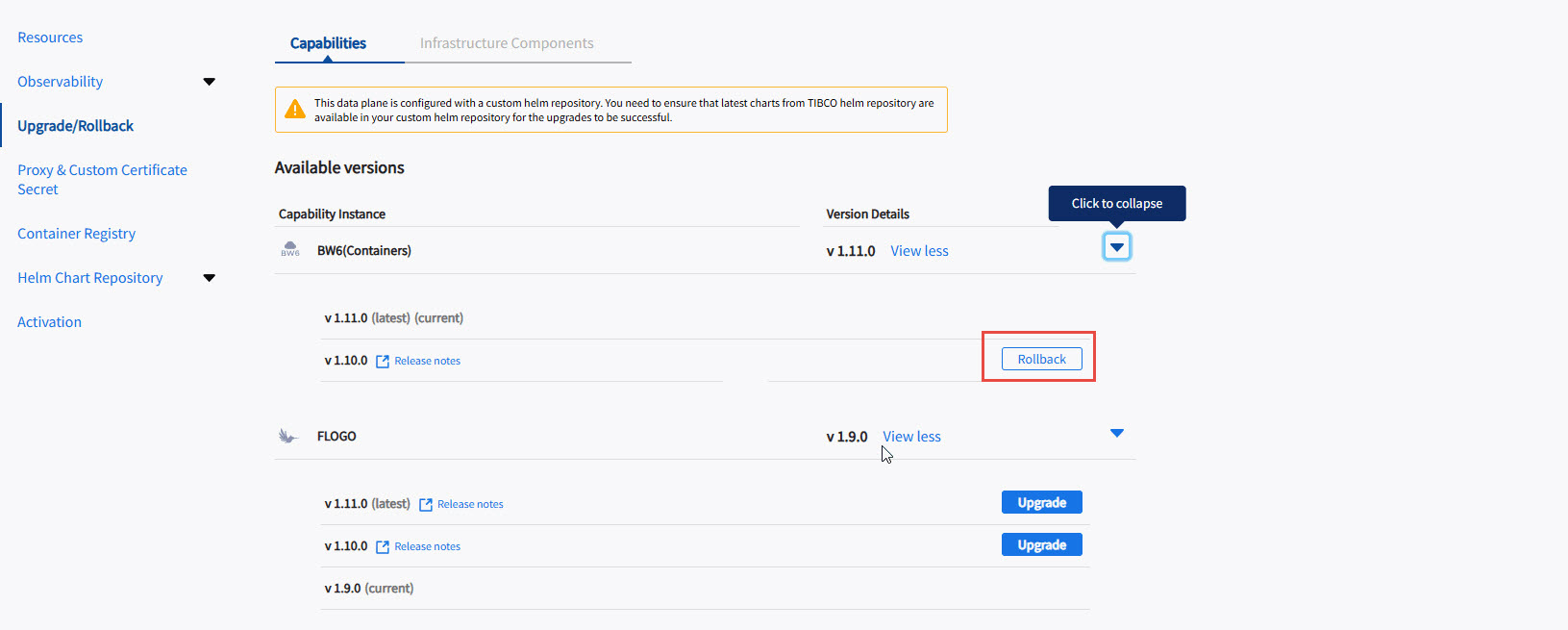
Task: Upgrade FLOGO to v1.11.0
Action: (x=1041, y=502)
